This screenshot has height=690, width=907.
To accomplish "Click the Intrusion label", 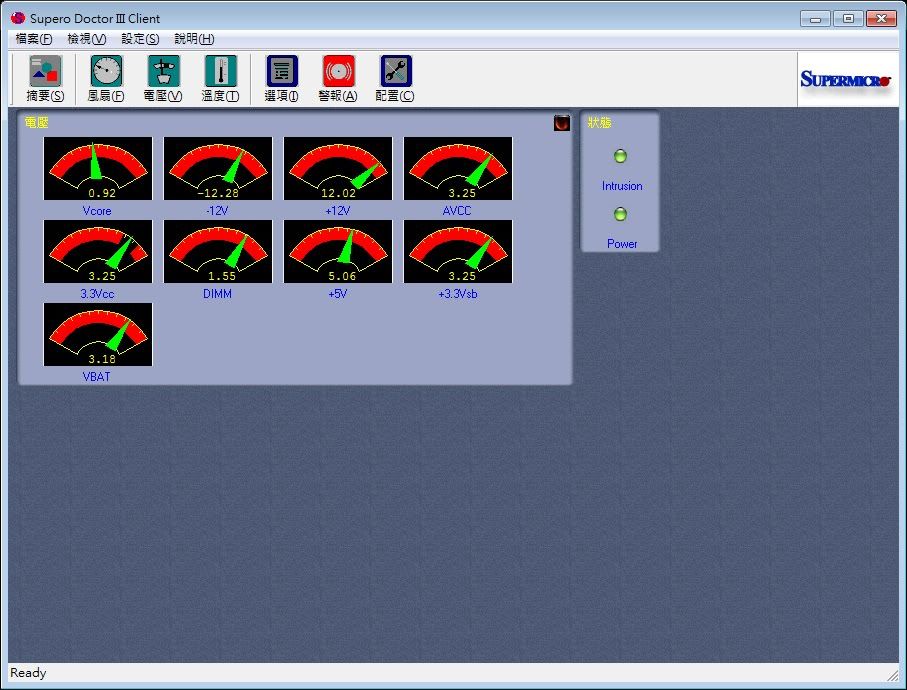I will (622, 186).
